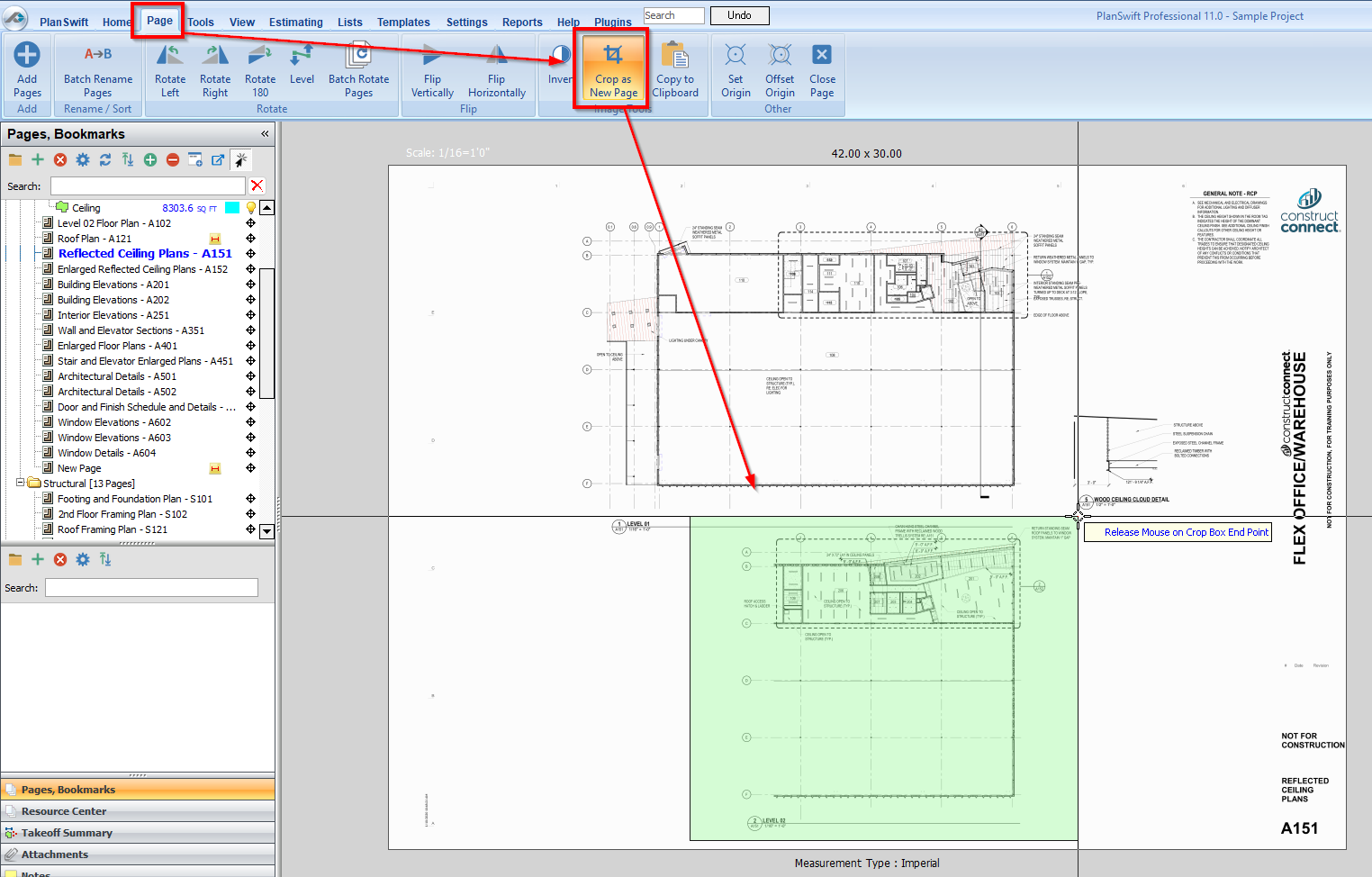Select the Pages, Bookmarks panel button
The width and height of the screenshot is (1372, 877).
(138, 790)
